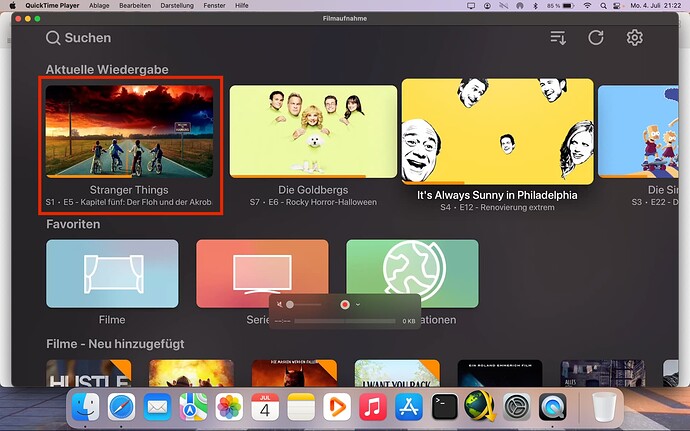Viewport: 690px width, 431px height.
Task: Open the Simpsons thumbnail
Action: point(638,131)
